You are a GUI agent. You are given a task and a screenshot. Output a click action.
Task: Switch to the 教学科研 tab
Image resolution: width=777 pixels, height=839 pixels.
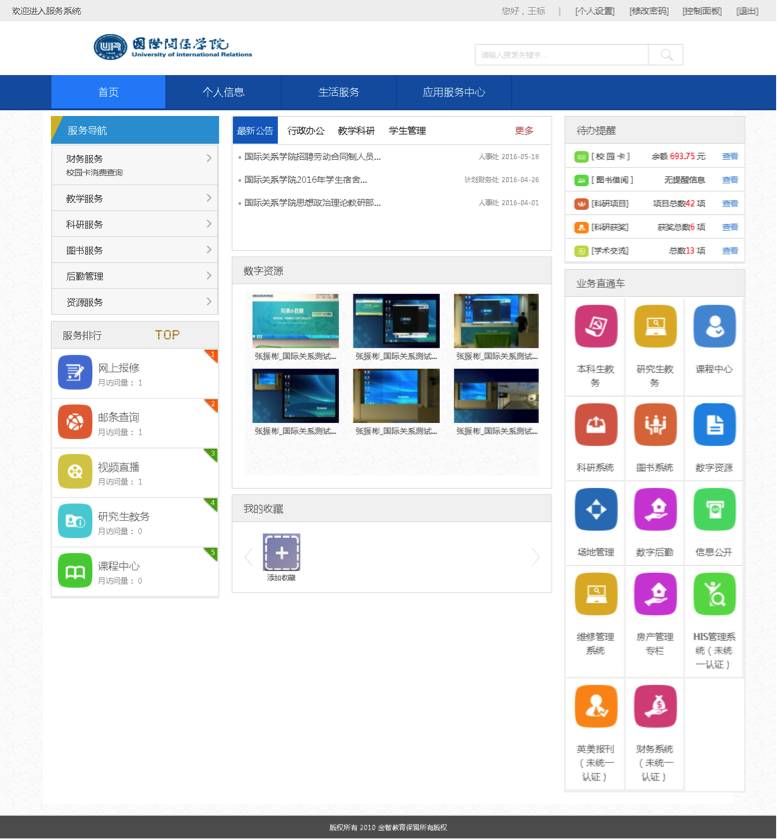tap(356, 131)
